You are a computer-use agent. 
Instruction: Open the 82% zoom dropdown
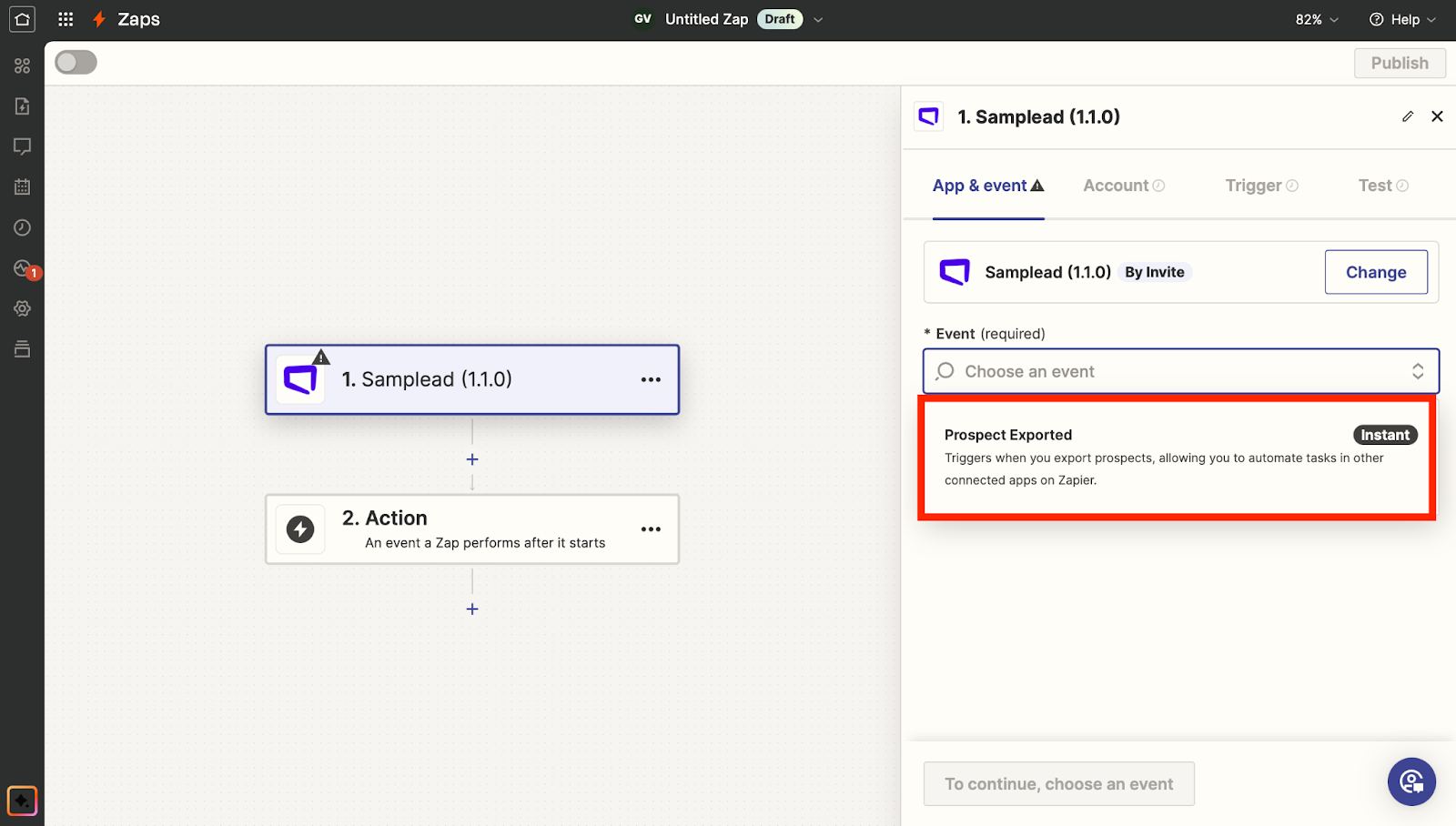(1317, 19)
